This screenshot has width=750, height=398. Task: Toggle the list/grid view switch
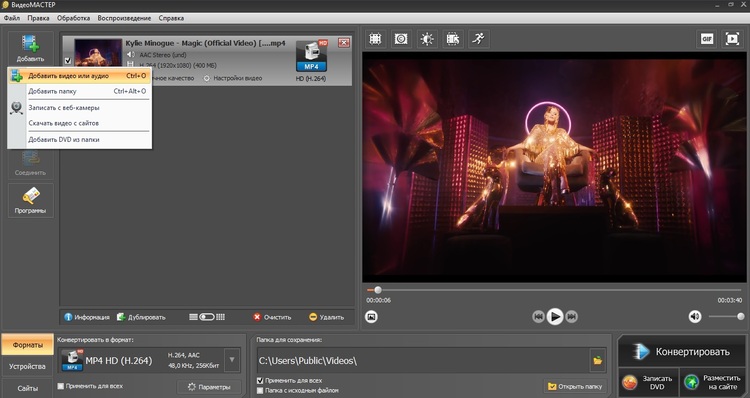point(207,317)
